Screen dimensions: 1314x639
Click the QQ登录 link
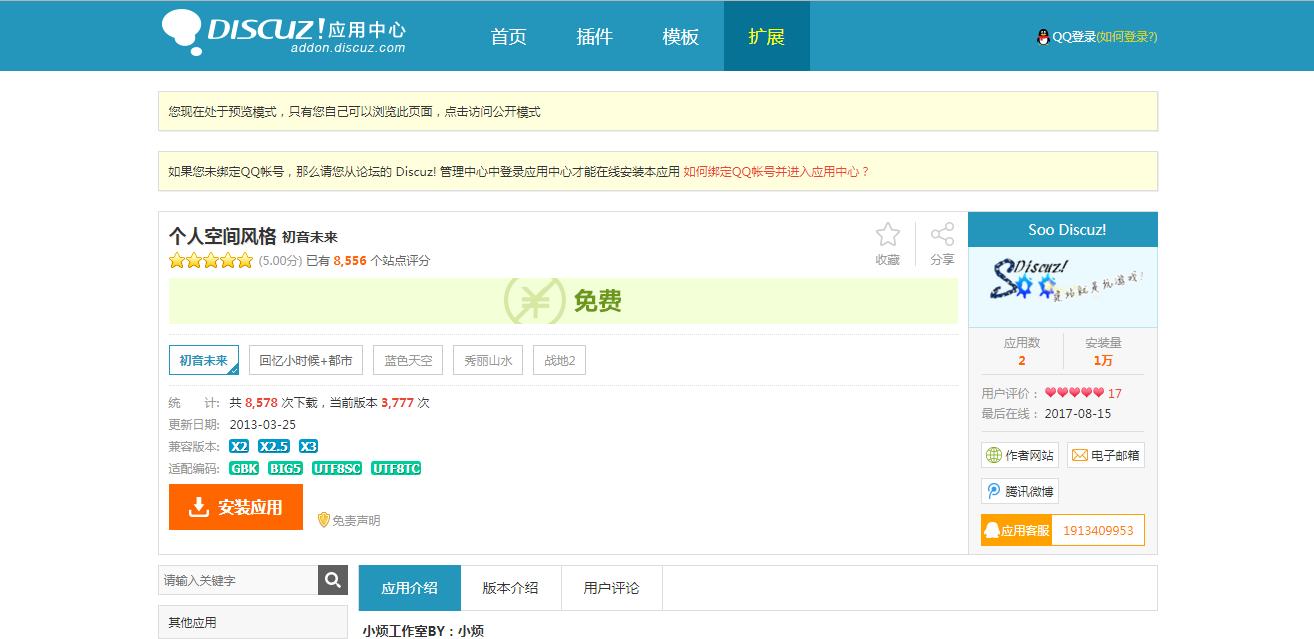(1074, 37)
